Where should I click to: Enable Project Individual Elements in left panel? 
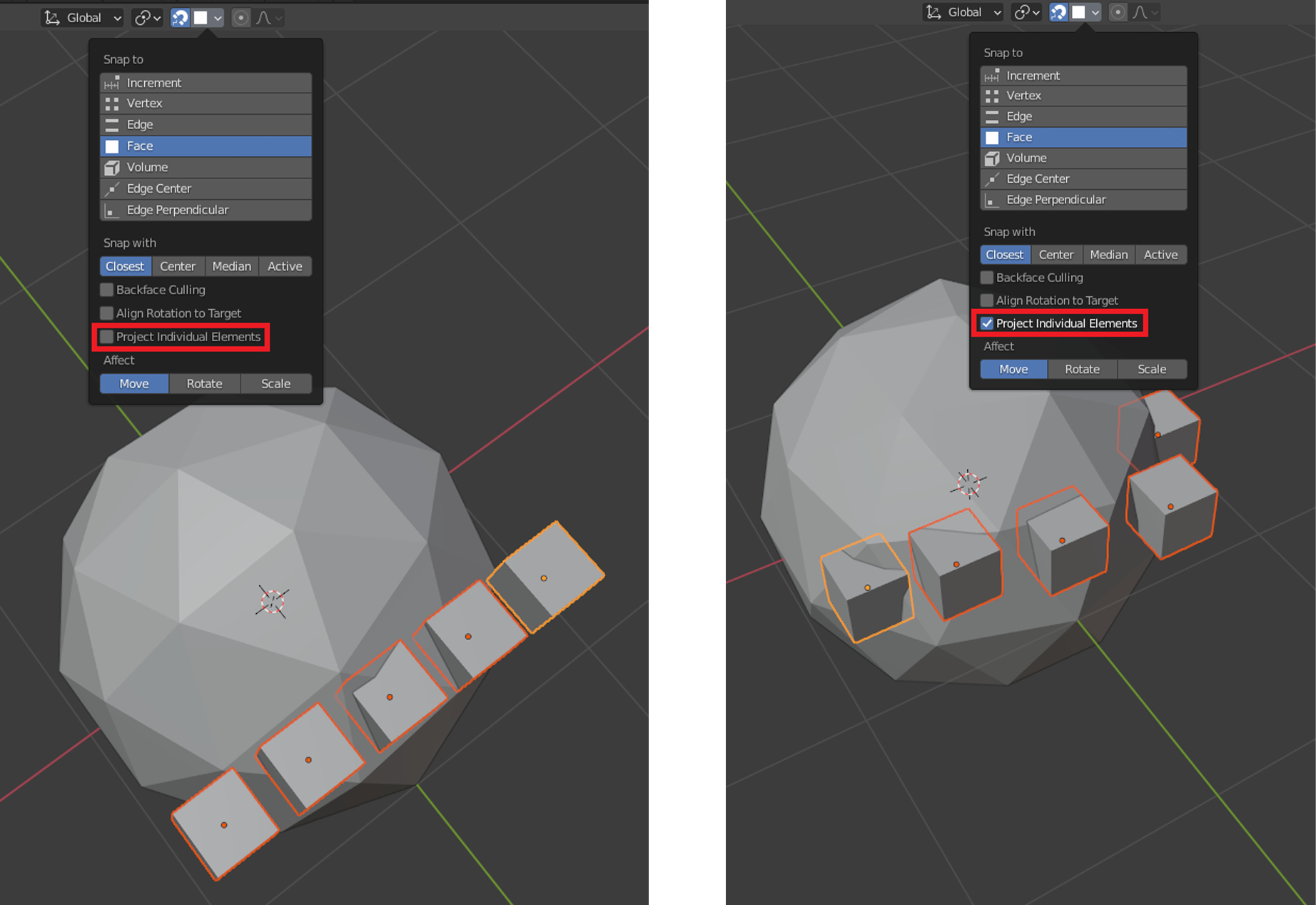107,337
